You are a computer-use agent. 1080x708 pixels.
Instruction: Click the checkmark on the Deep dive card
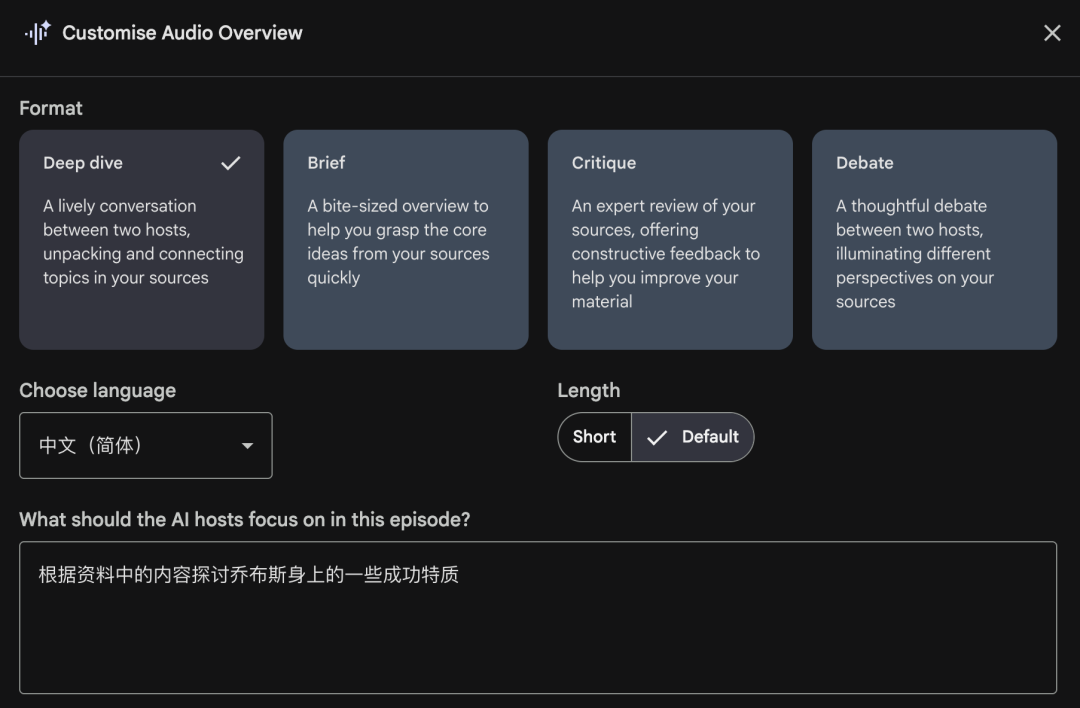(231, 162)
